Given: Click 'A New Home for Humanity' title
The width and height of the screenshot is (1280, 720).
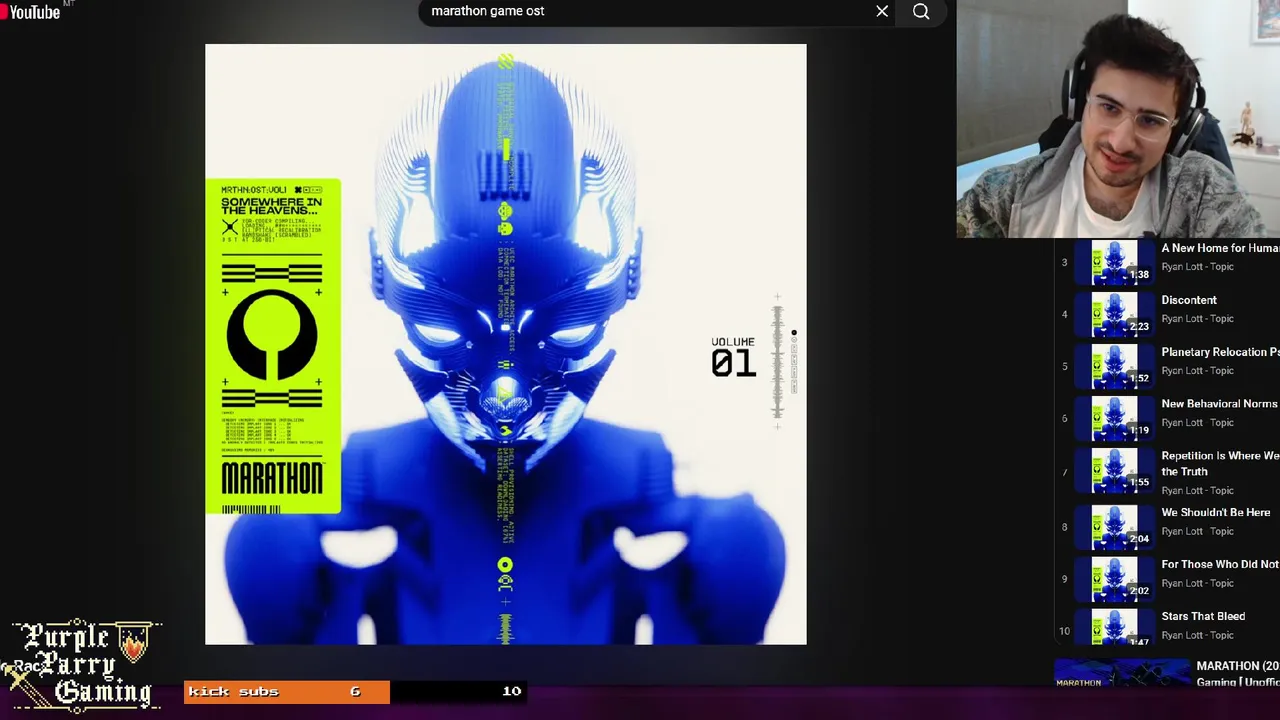Looking at the screenshot, I should pyautogui.click(x=1220, y=248).
